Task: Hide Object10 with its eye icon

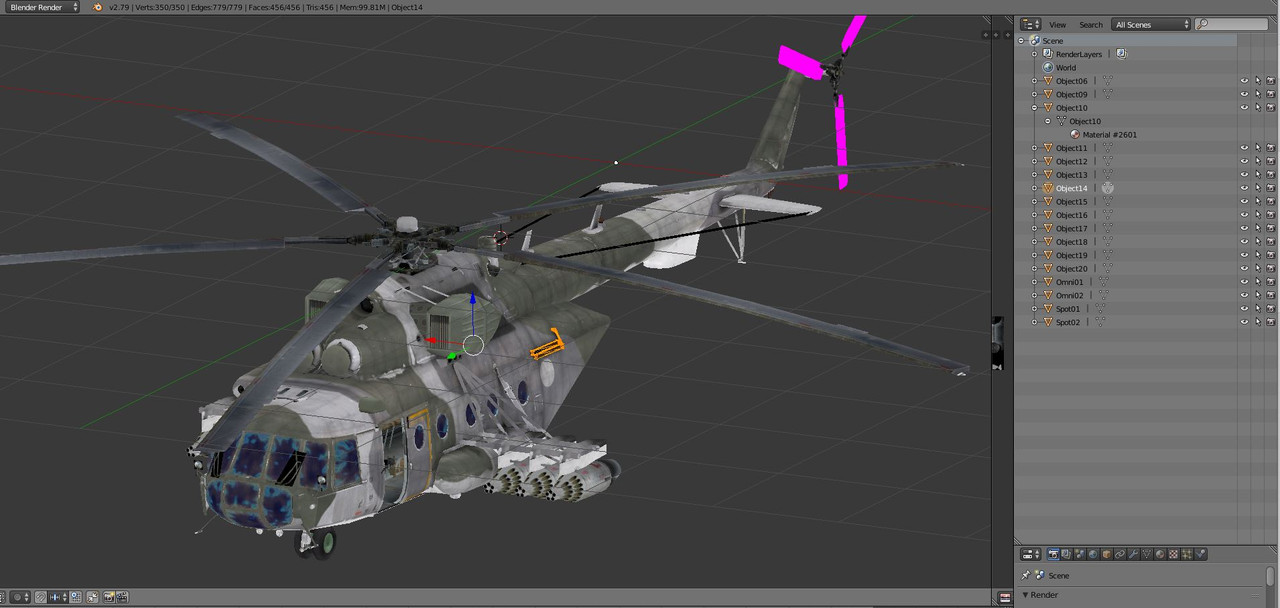Action: click(1245, 108)
